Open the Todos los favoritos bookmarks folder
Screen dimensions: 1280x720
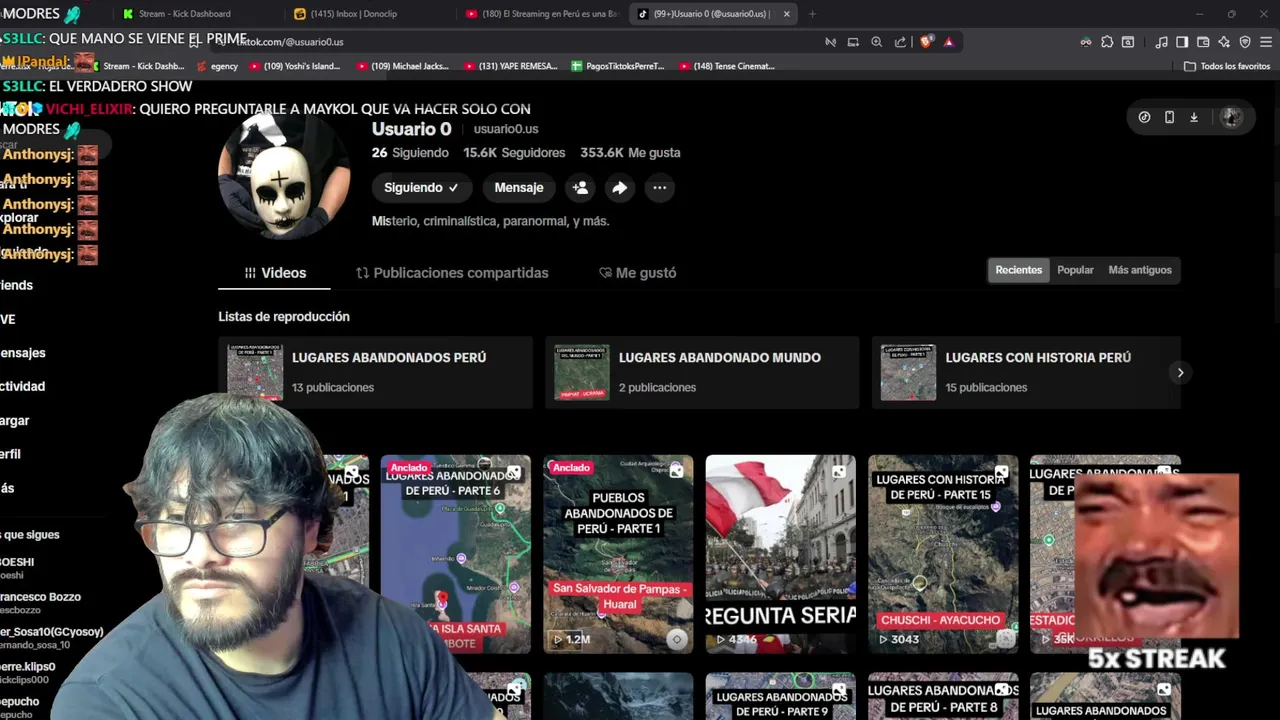1227,66
